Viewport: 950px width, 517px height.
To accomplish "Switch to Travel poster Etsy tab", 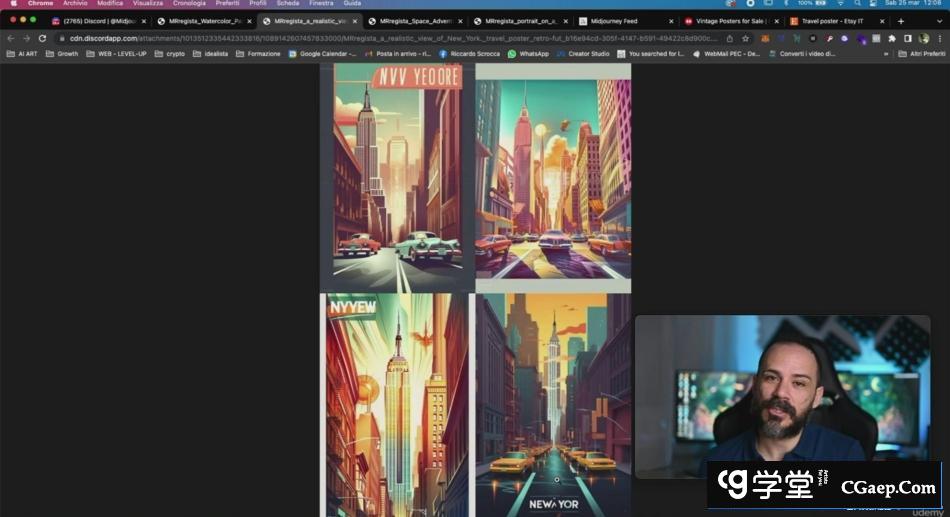I will tap(832, 21).
